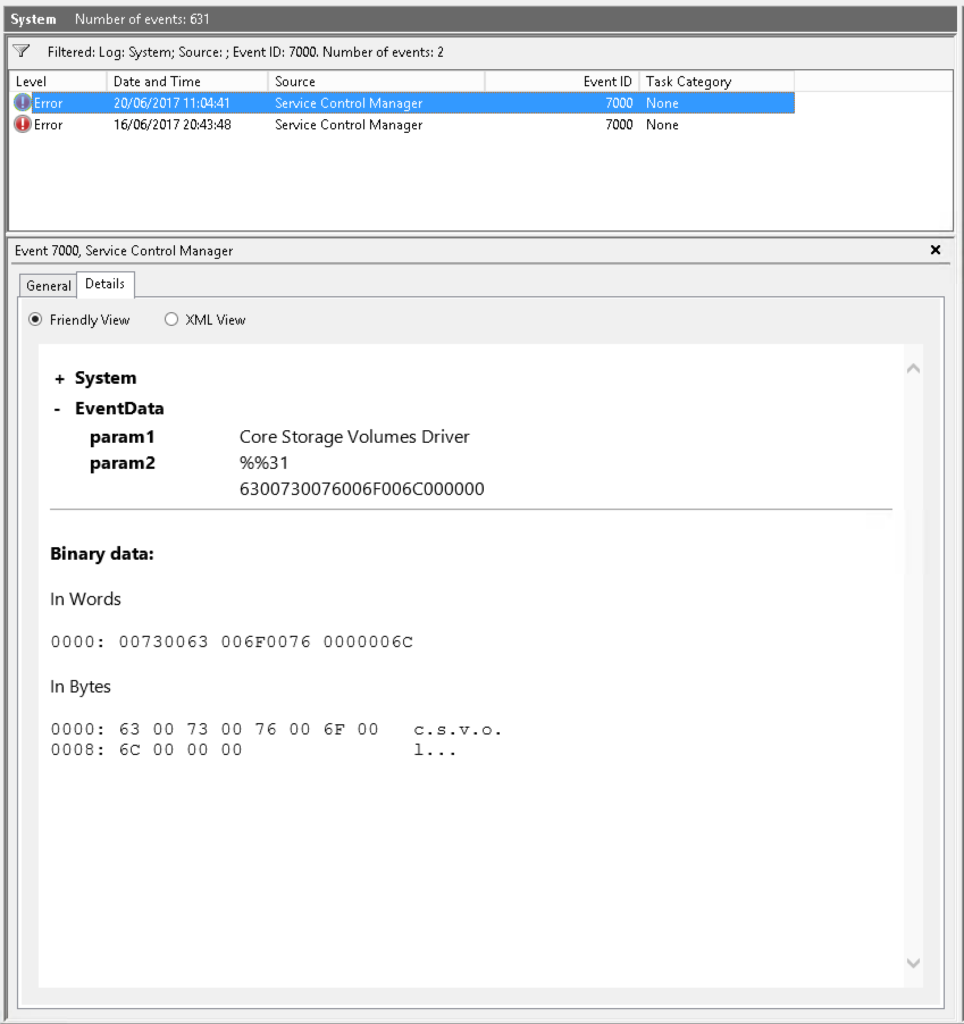The image size is (964, 1024).
Task: Click details scrollbar up arrow
Action: pos(913,368)
